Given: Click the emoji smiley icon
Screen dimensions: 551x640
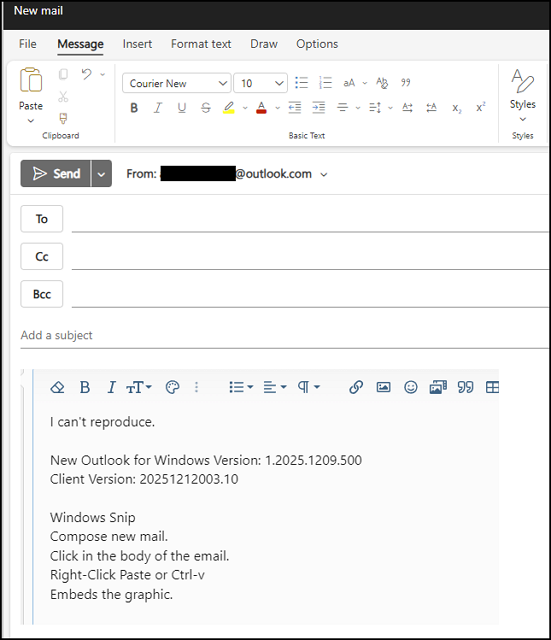Looking at the screenshot, I should 411,387.
